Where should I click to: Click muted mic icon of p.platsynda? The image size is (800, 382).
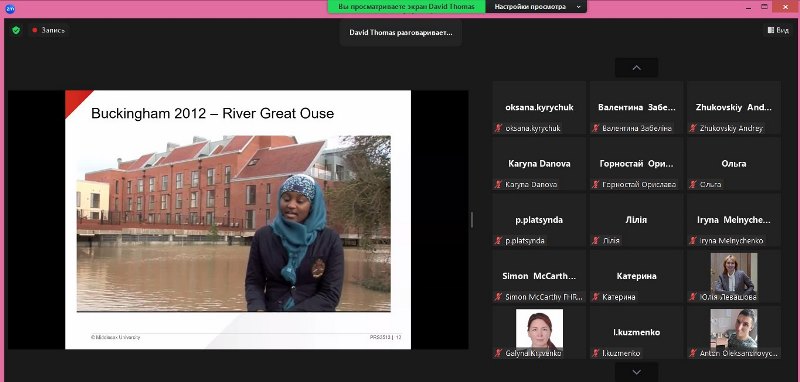(498, 240)
